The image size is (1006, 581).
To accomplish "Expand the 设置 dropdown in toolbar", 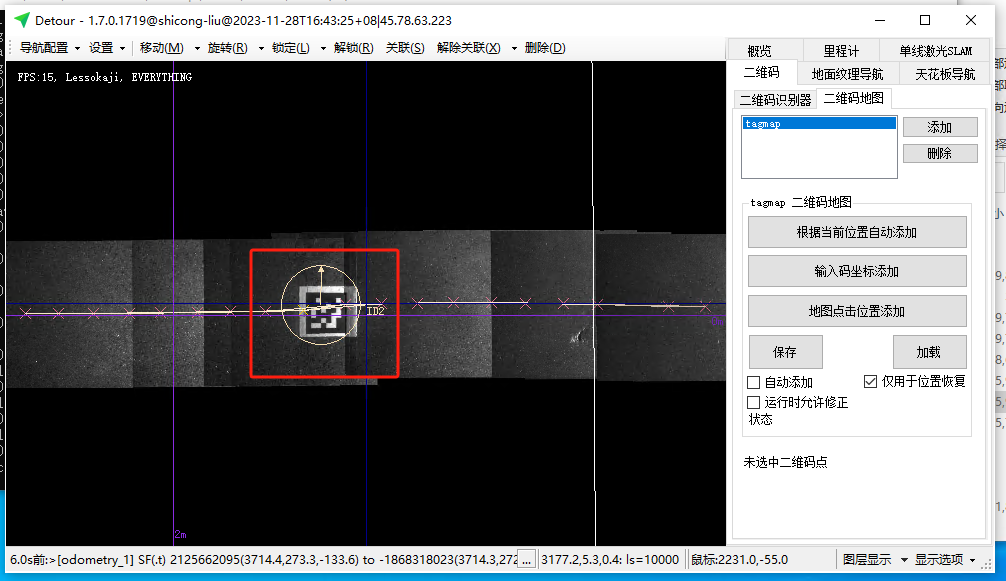I will [107, 48].
